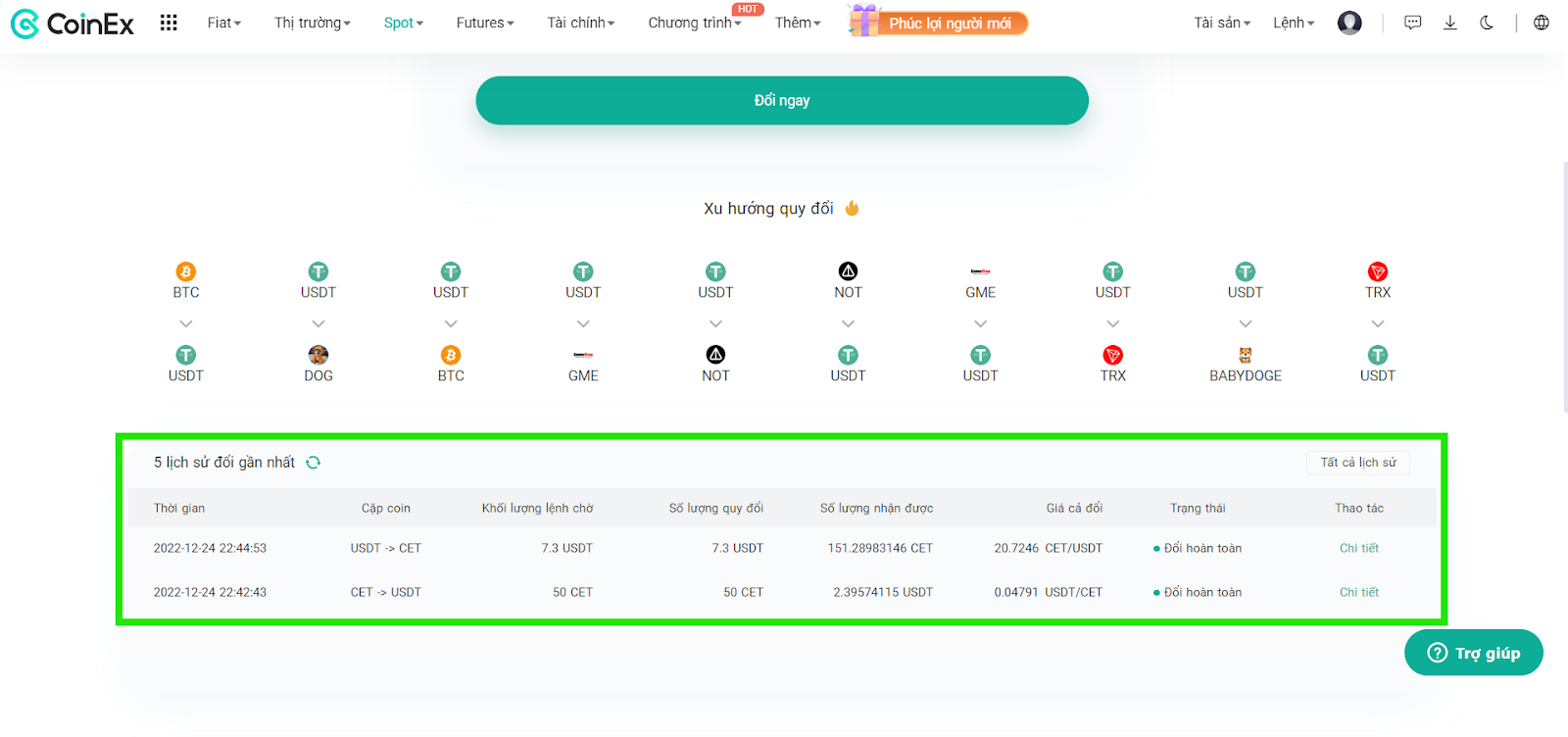The image size is (1568, 737).
Task: Expand the Lệnh dropdown
Action: (1294, 23)
